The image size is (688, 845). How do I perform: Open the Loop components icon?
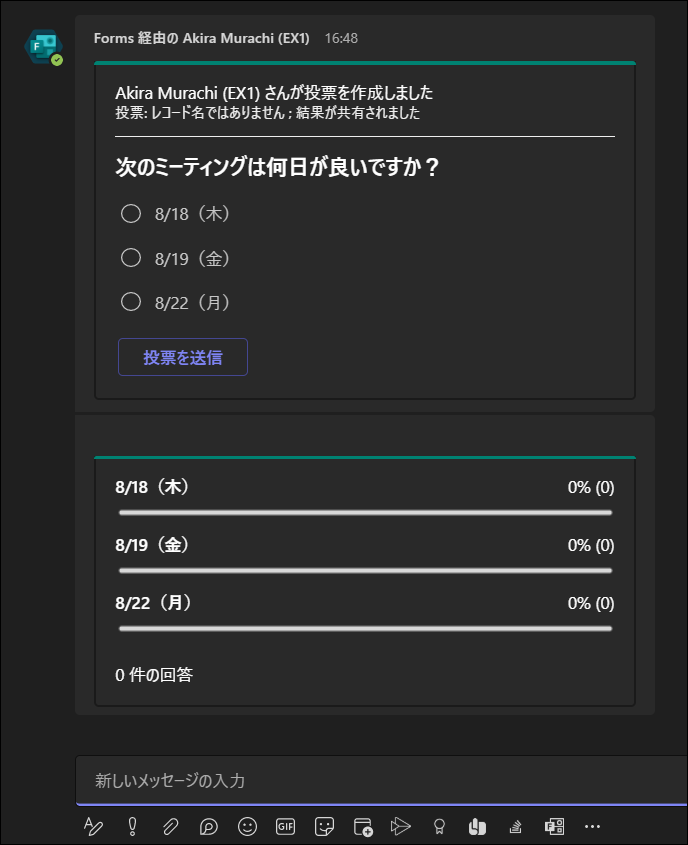pyautogui.click(x=209, y=826)
